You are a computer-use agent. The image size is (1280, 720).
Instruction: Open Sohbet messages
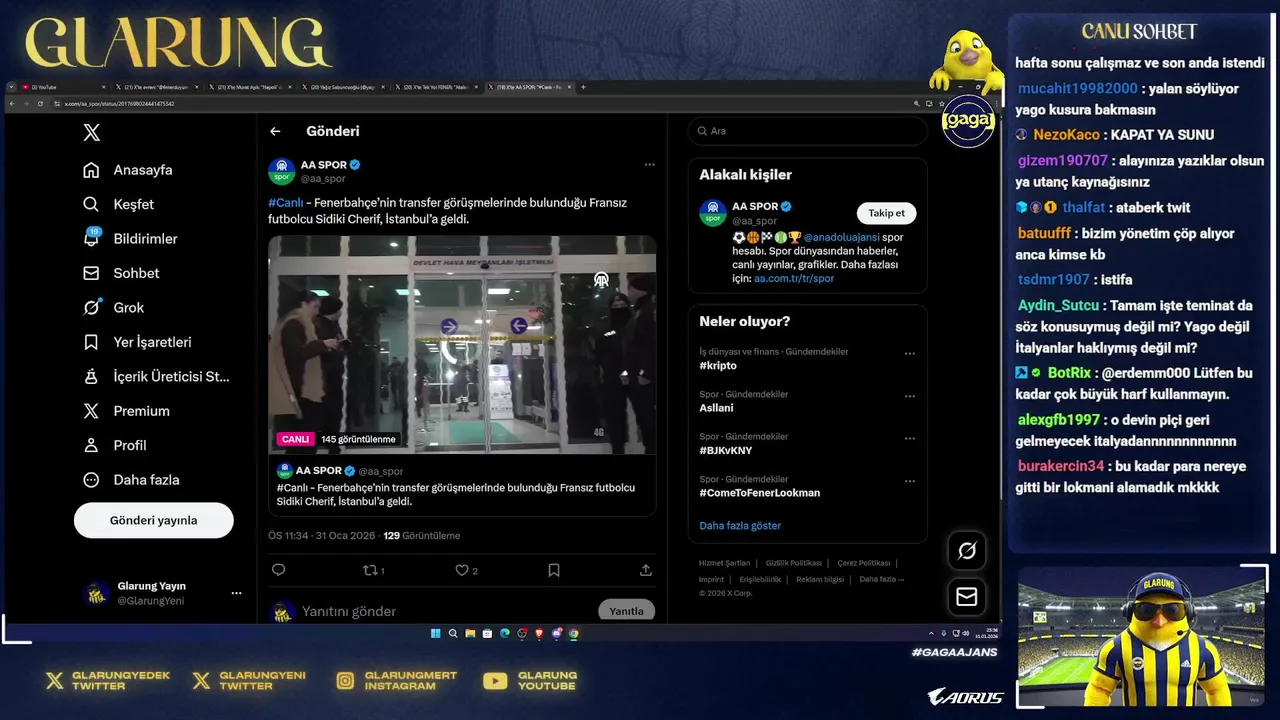pos(121,273)
